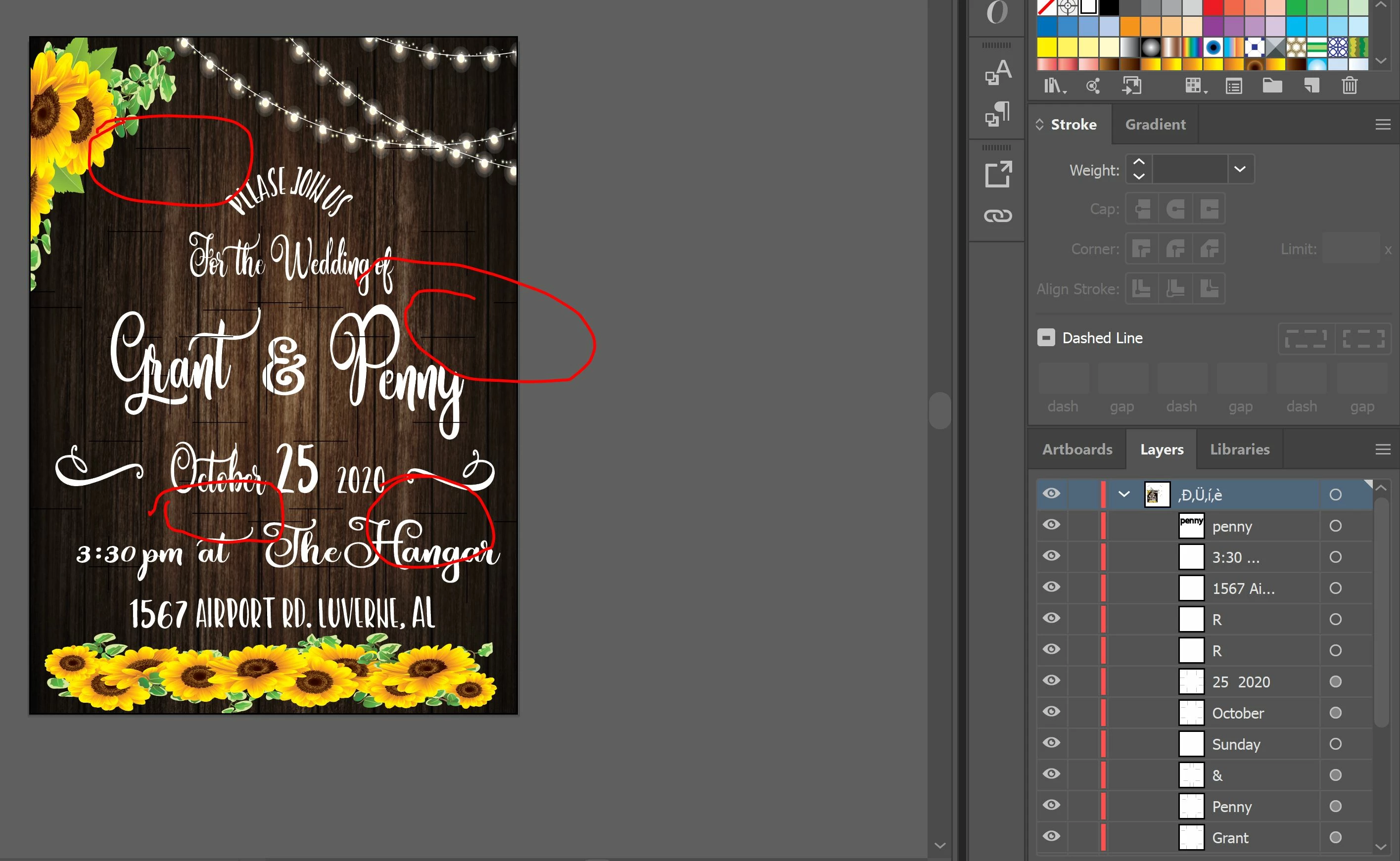This screenshot has height=861, width=1400.
Task: Open the Asset Export panel icon
Action: tap(998, 174)
